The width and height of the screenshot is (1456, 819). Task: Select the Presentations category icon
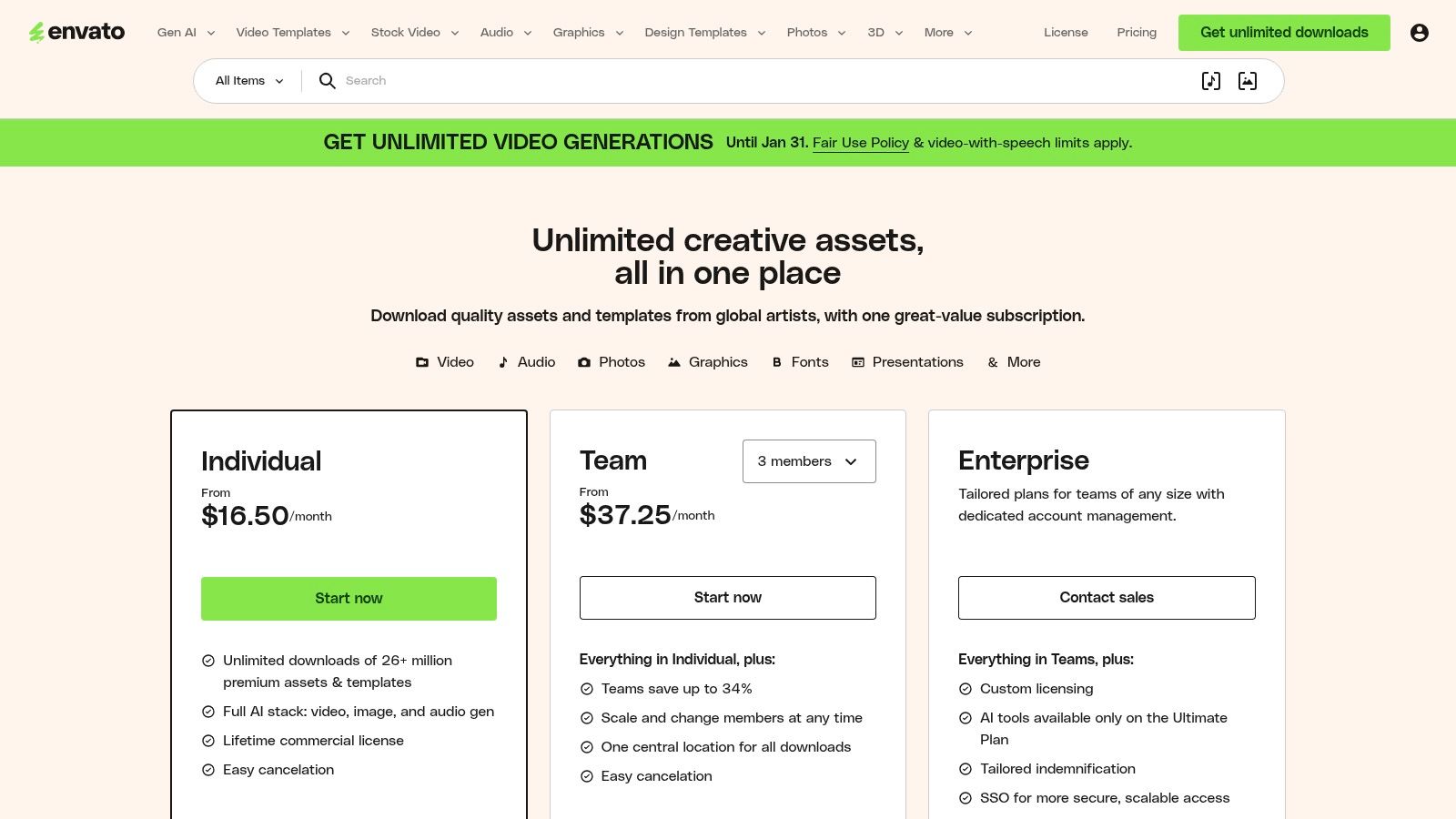856,361
